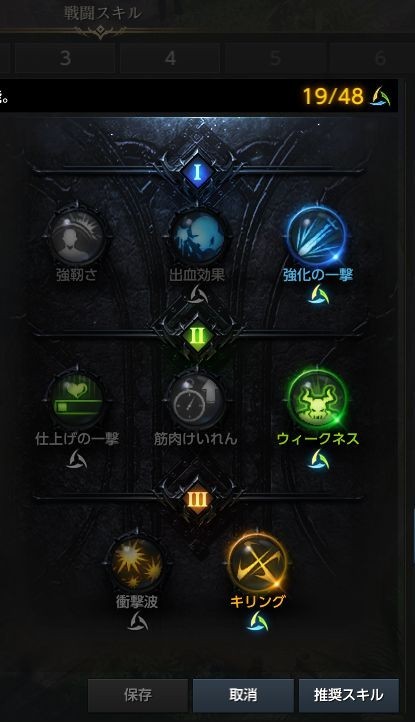Click the tier II green diamond marker
Image resolution: width=415 pixels, height=722 pixels.
coord(197,336)
